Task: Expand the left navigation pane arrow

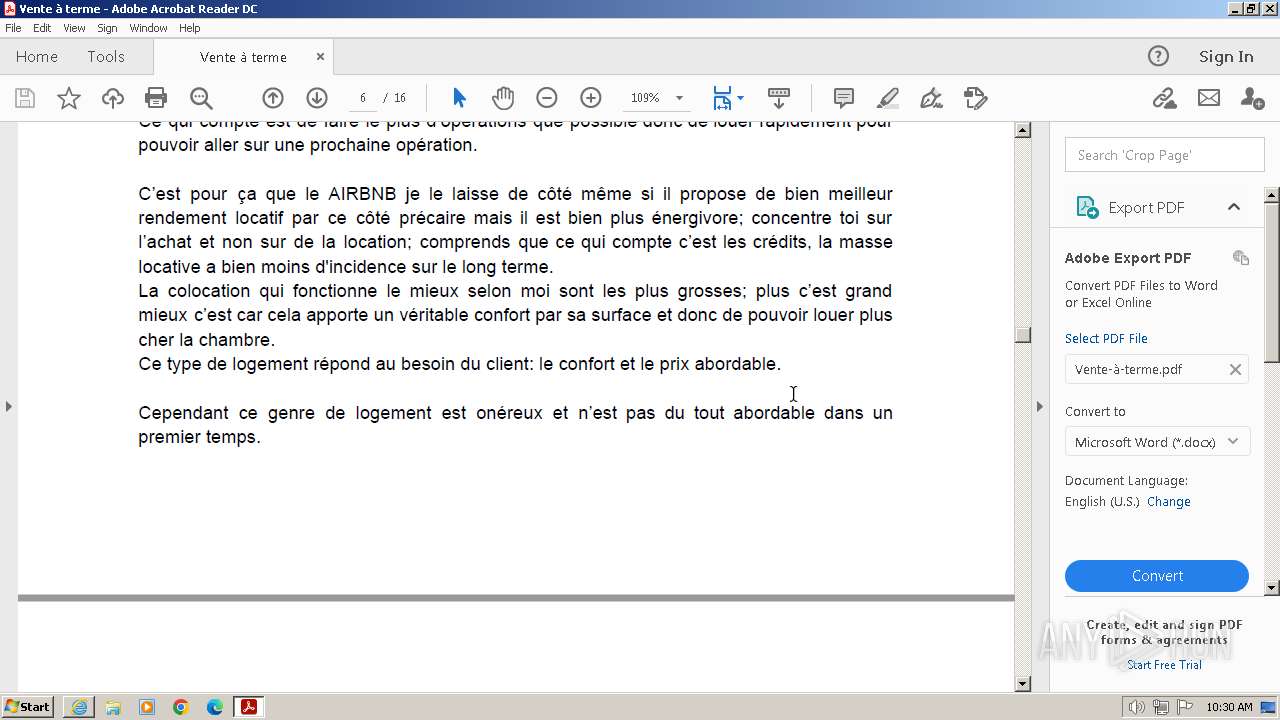Action: 9,406
